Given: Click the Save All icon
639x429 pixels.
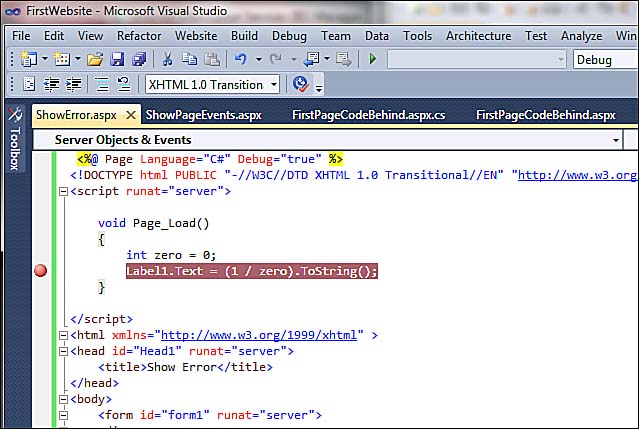Looking at the screenshot, I should 139,59.
